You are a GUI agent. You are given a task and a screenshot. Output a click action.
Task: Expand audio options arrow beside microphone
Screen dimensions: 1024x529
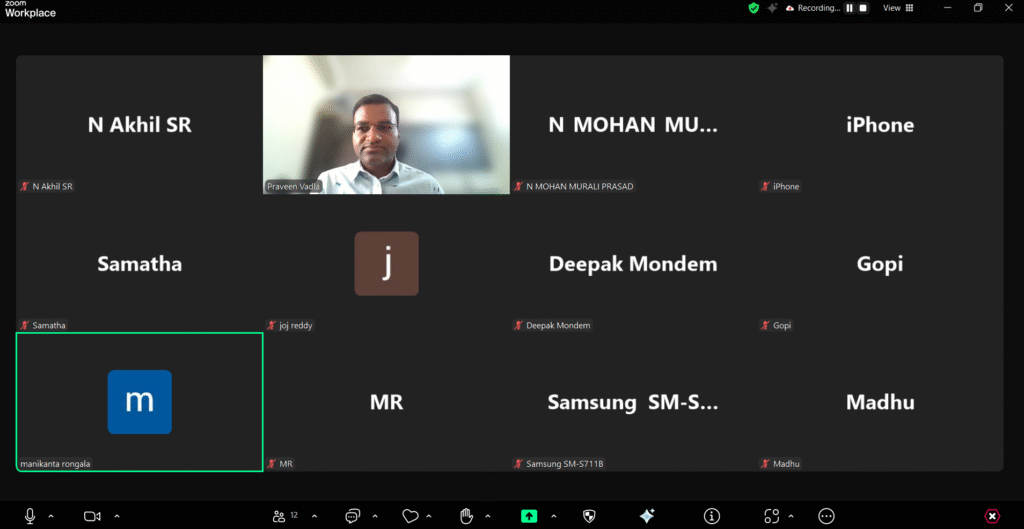click(51, 516)
